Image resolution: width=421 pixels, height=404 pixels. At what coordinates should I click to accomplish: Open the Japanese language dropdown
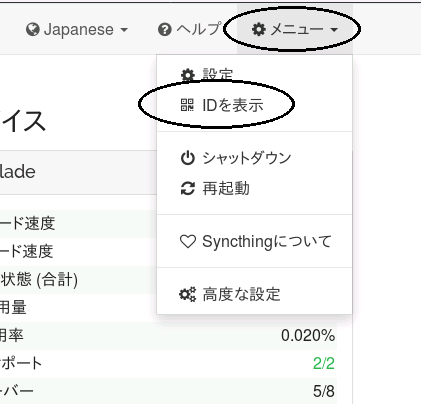[x=77, y=29]
